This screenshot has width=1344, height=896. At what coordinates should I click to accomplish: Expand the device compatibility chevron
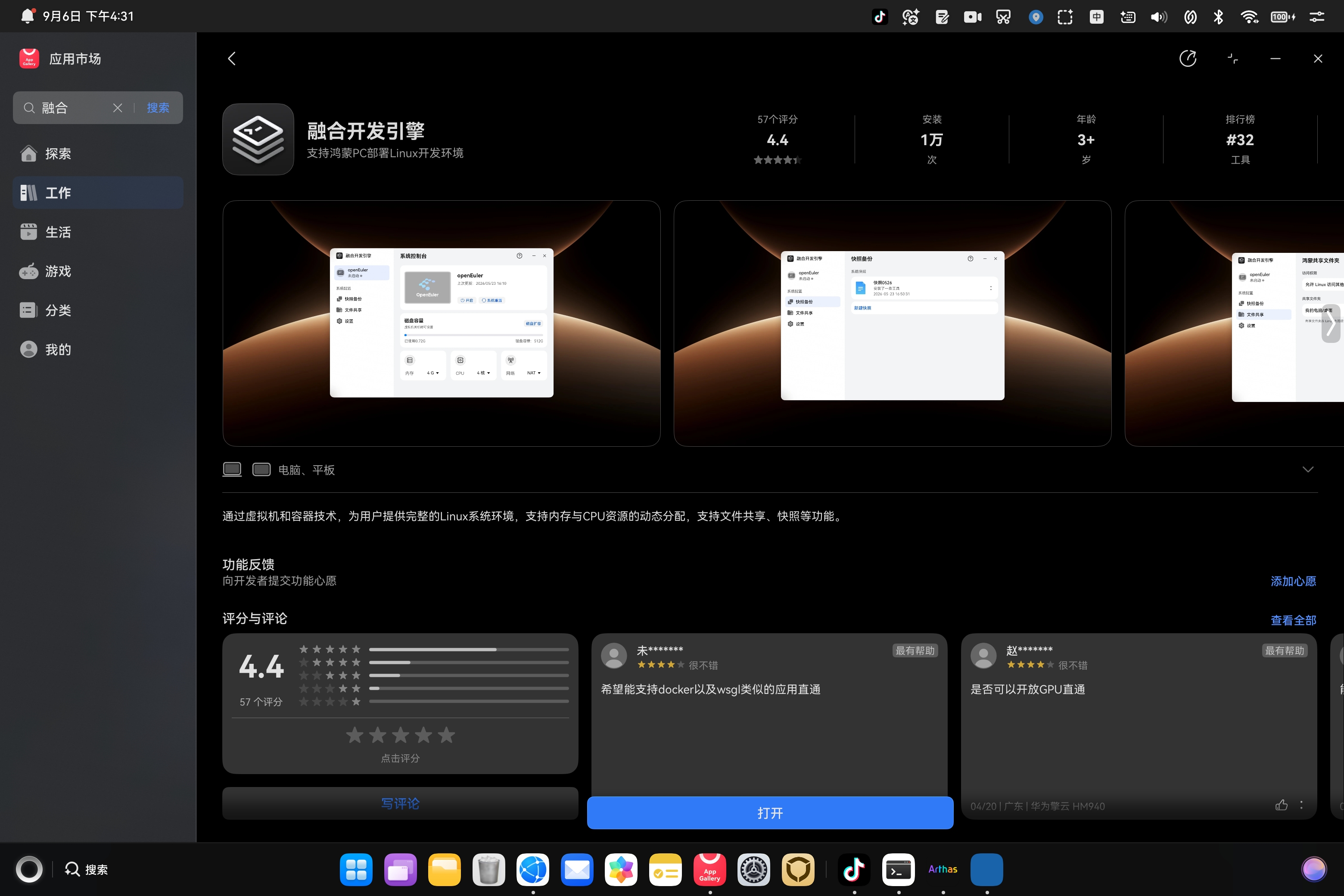point(1307,469)
